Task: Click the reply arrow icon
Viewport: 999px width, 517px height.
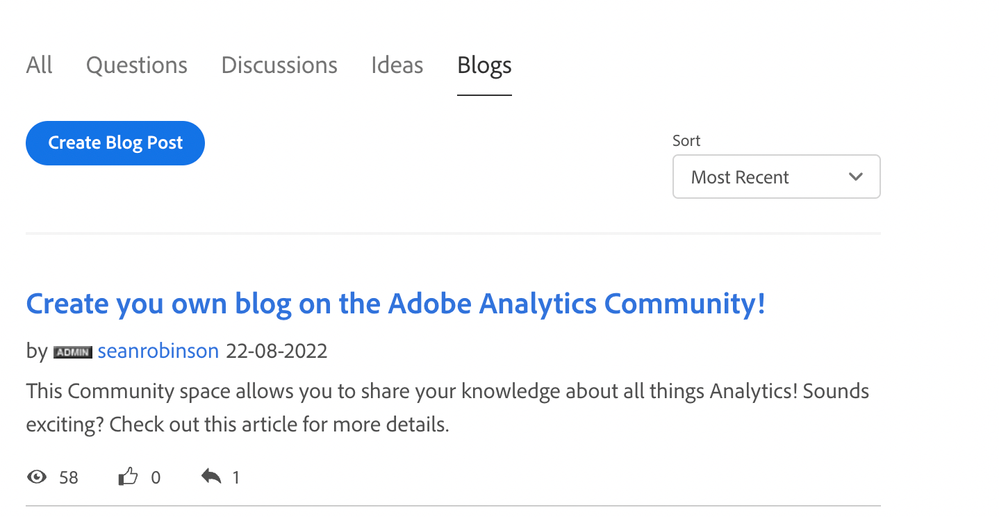Action: coord(211,477)
